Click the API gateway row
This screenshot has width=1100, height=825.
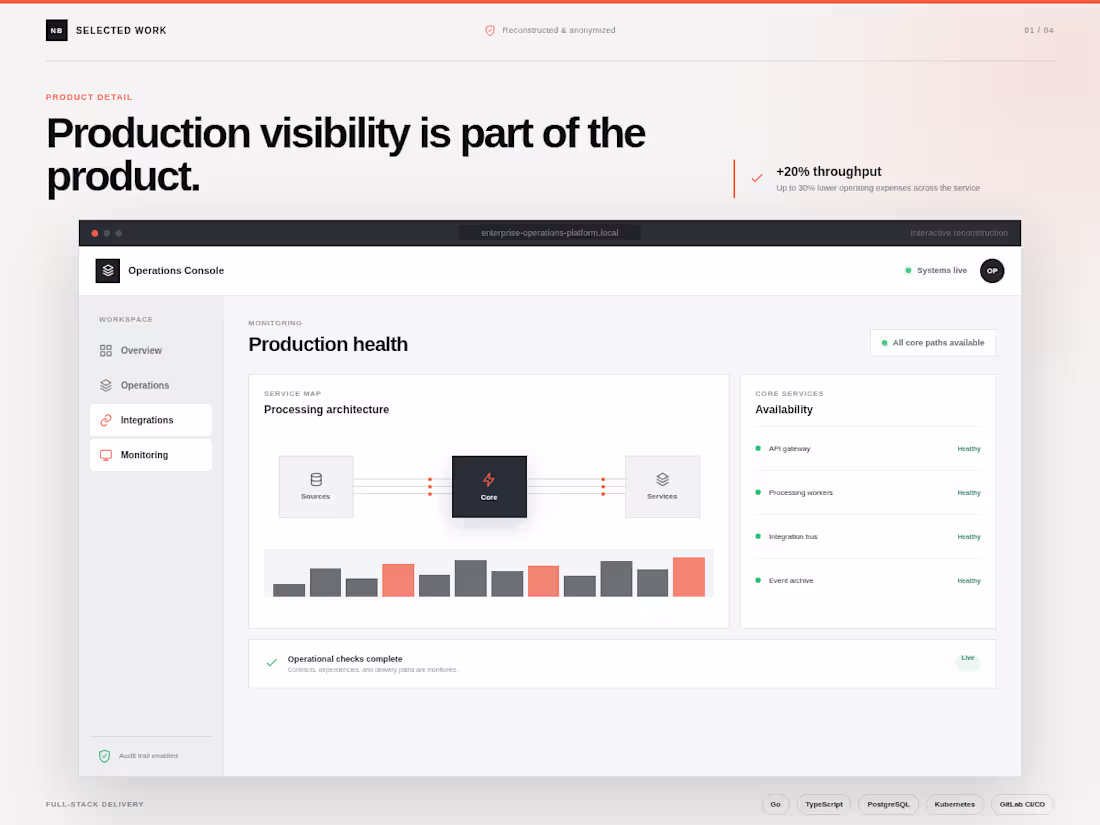tap(868, 449)
